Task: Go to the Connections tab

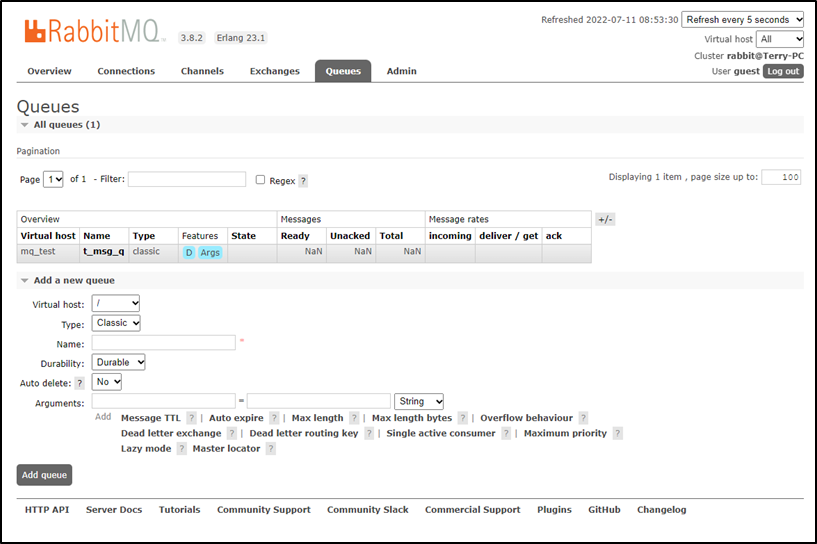Action: pyautogui.click(x=126, y=71)
